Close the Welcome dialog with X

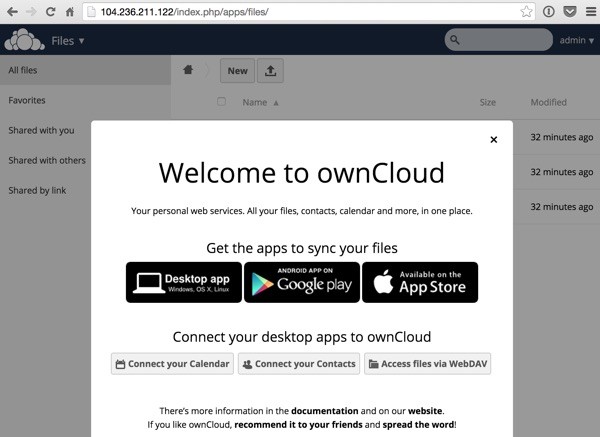(494, 140)
